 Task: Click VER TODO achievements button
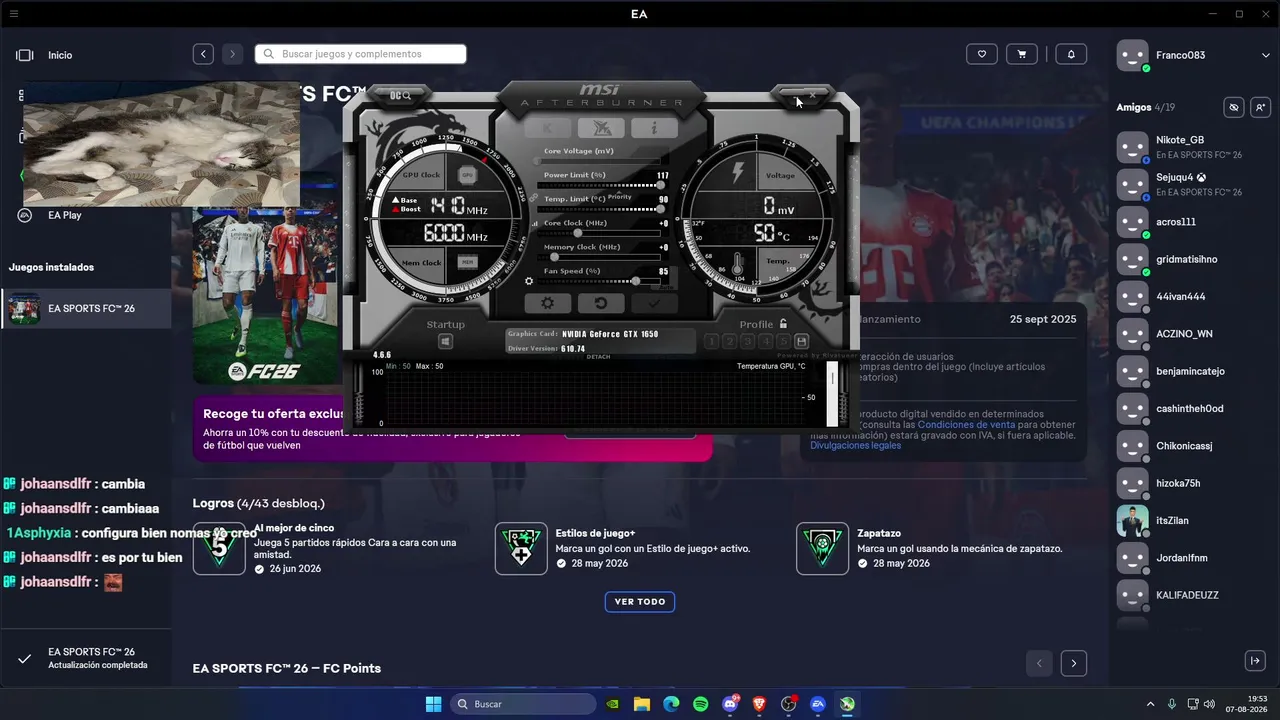coord(640,602)
